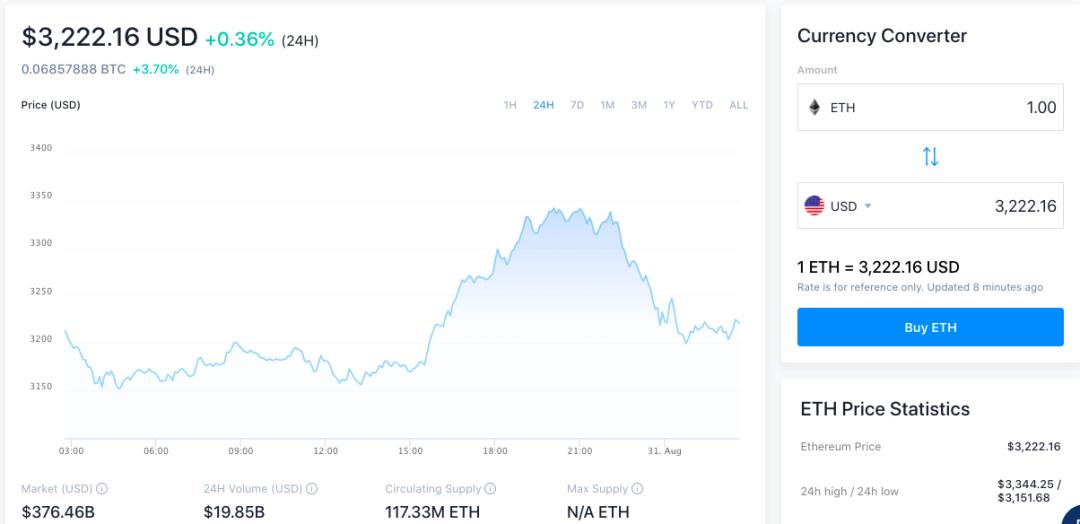This screenshot has width=1080, height=524.
Task: Switch chart to 1M range
Action: (607, 105)
